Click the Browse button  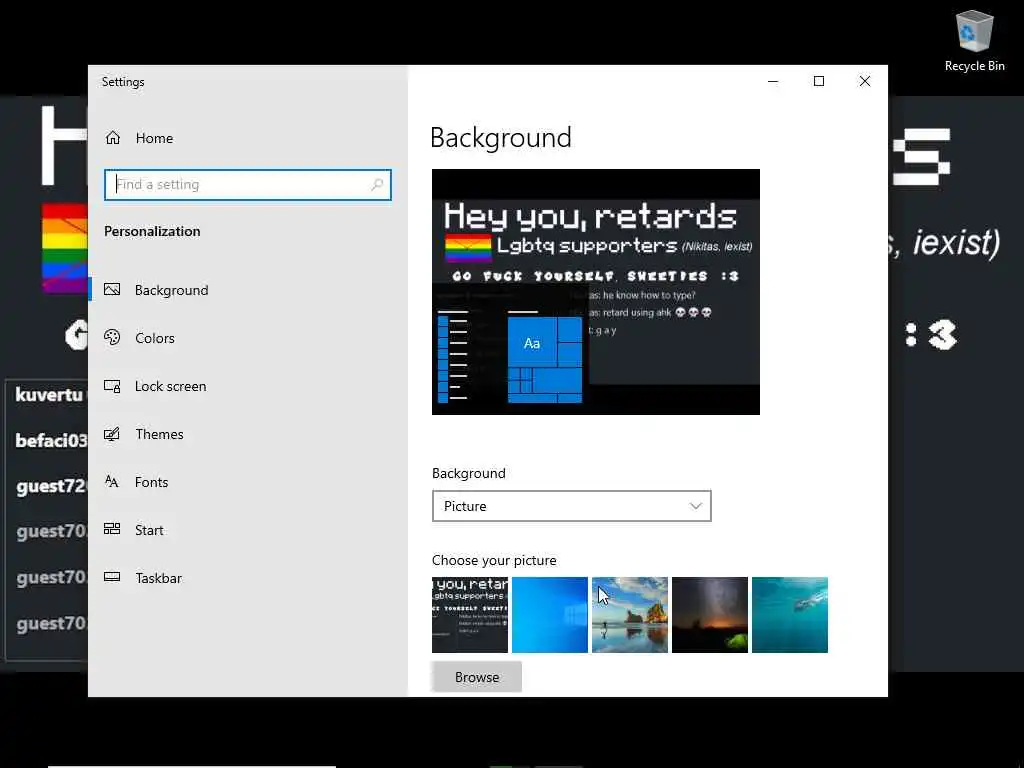pyautogui.click(x=477, y=677)
